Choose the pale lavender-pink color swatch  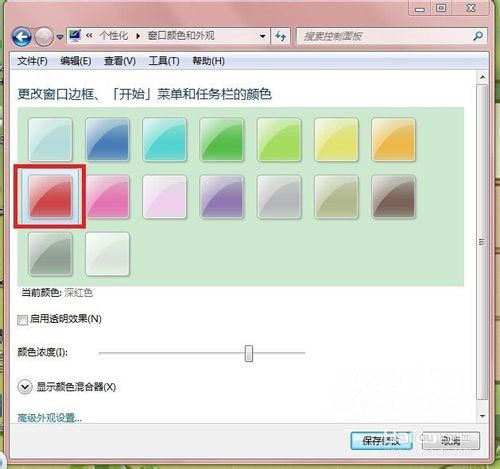pos(165,197)
